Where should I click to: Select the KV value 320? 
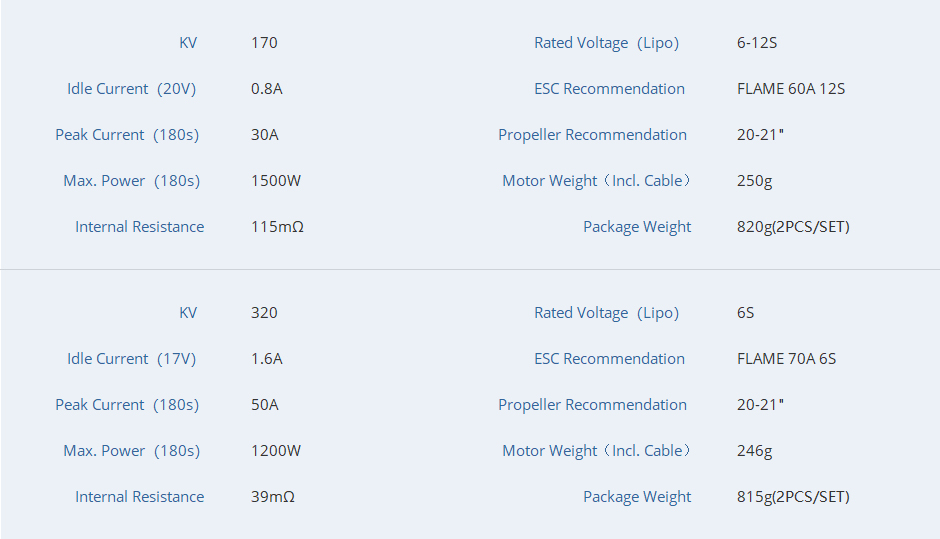(x=264, y=313)
